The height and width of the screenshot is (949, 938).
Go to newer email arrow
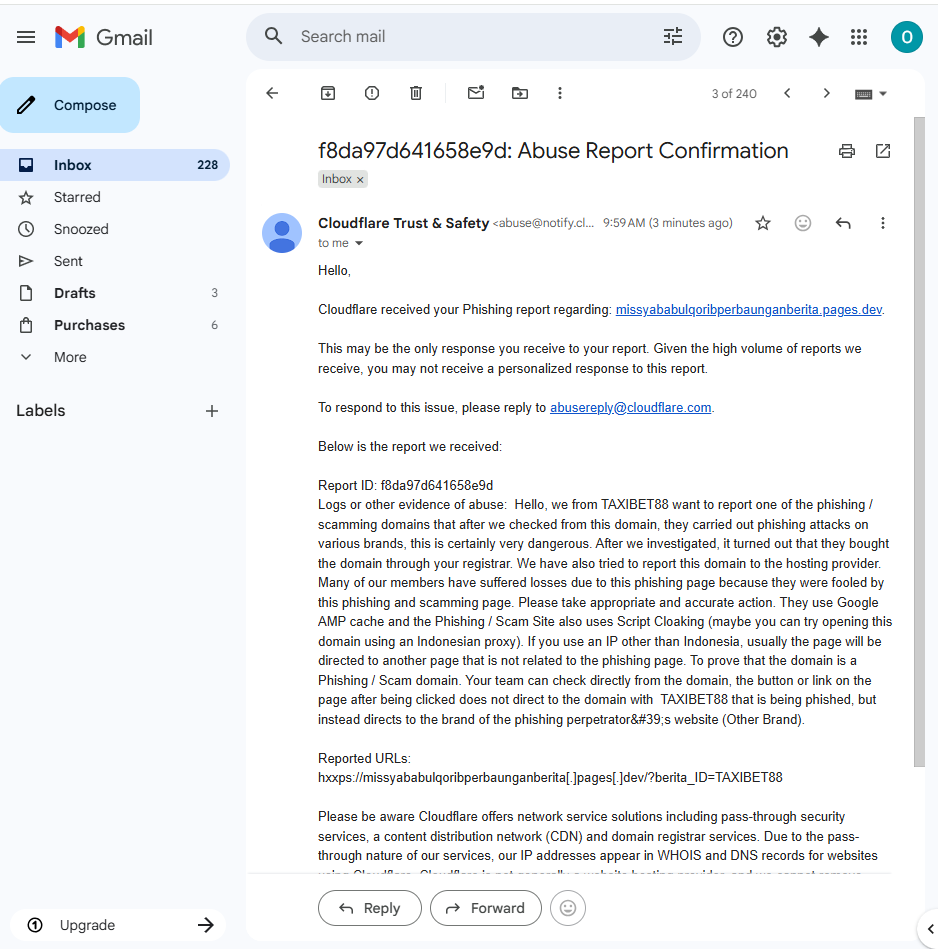(x=787, y=93)
